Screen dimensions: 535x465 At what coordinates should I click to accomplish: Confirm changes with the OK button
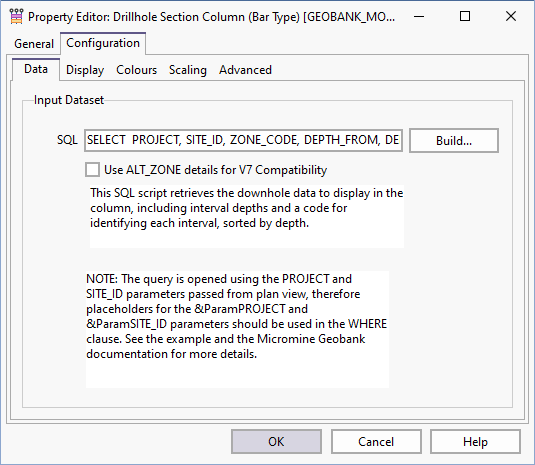276,441
